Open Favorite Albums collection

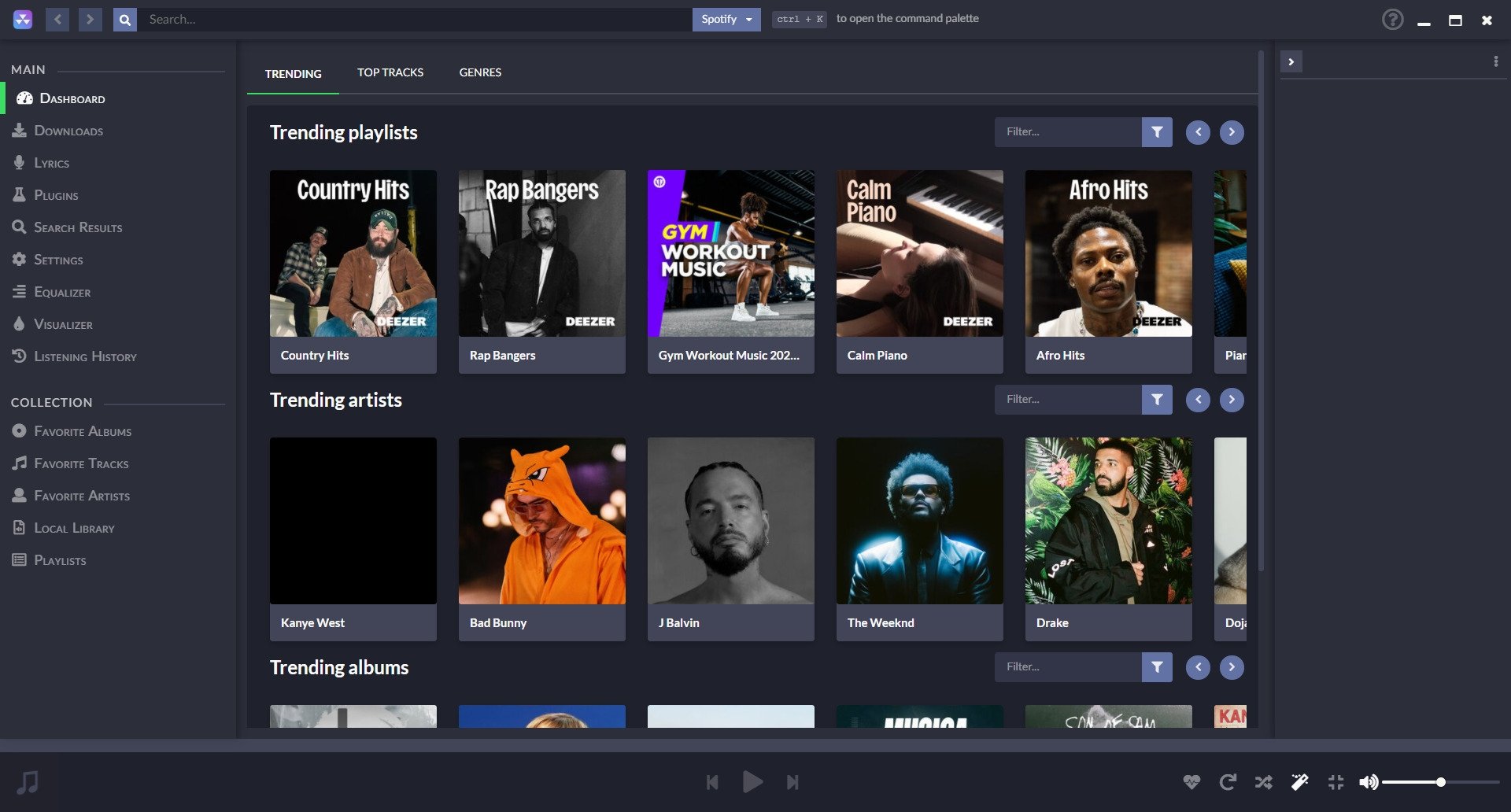(x=118, y=431)
